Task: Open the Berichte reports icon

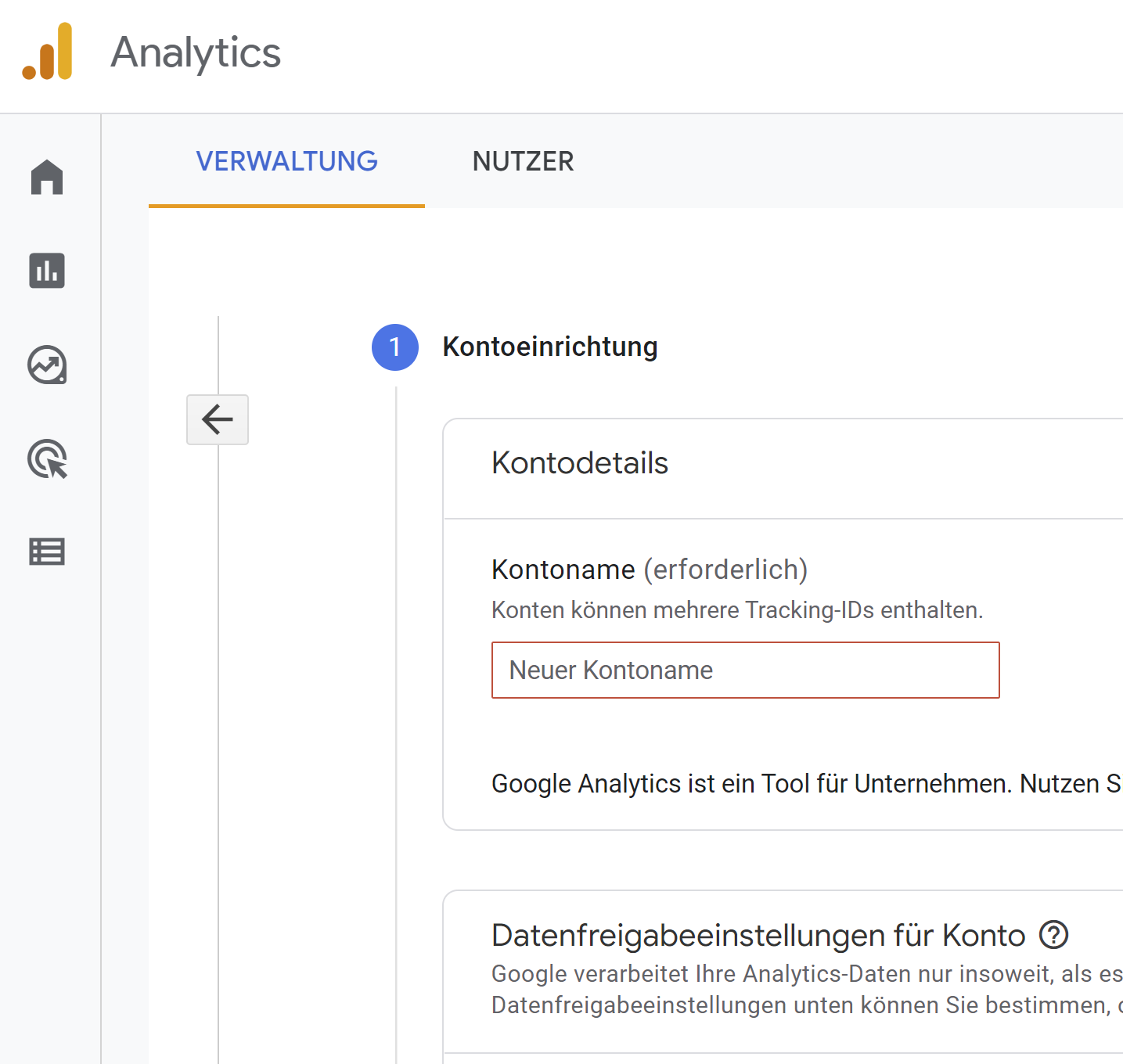Action: tap(47, 271)
